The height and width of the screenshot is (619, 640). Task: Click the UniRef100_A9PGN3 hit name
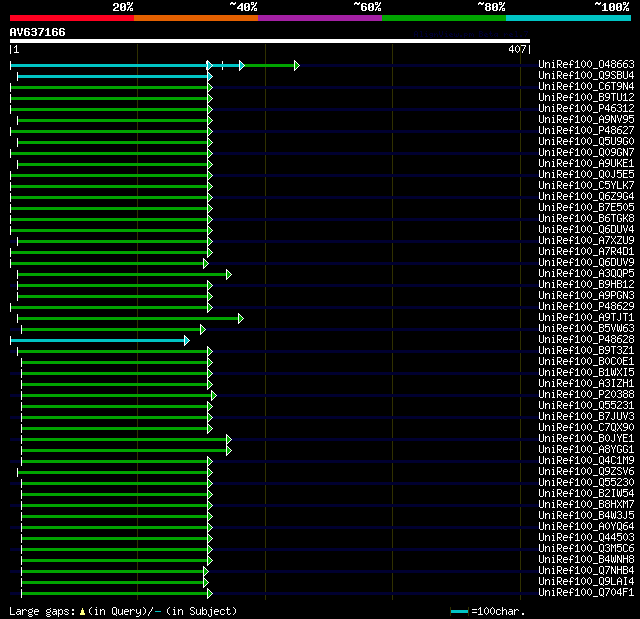(586, 295)
